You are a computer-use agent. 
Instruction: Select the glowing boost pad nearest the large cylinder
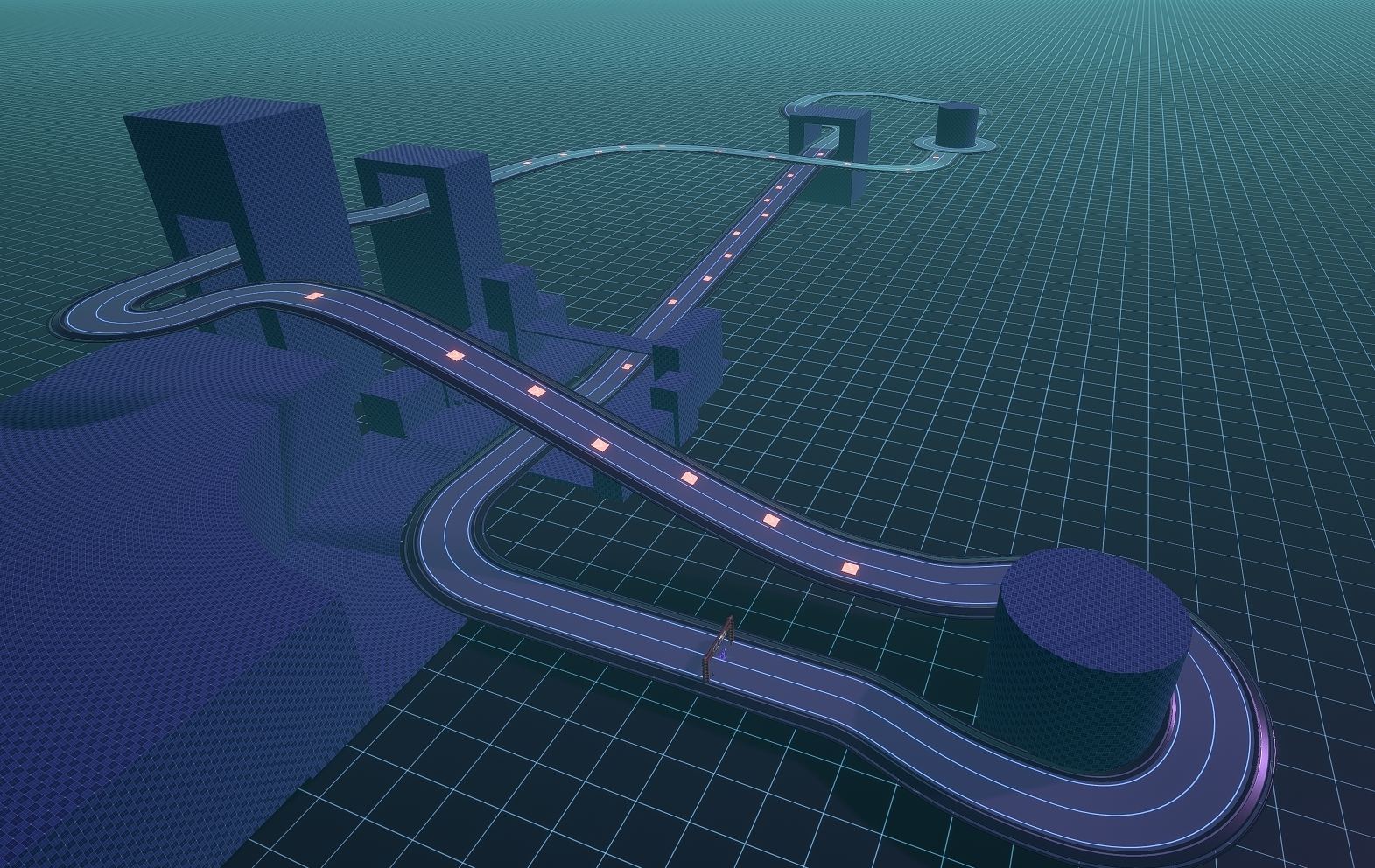coord(849,569)
